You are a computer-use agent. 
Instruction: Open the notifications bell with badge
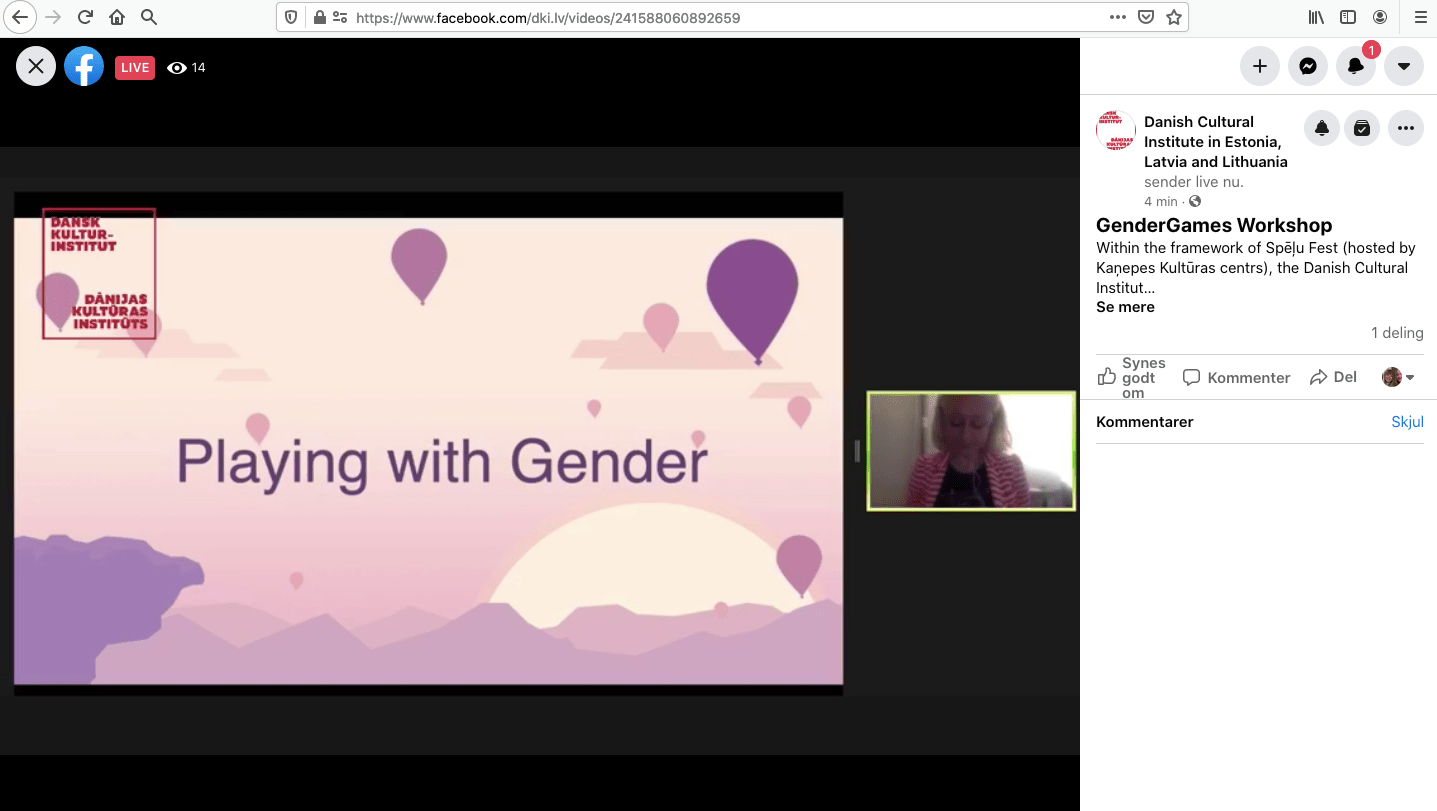pyautogui.click(x=1355, y=66)
